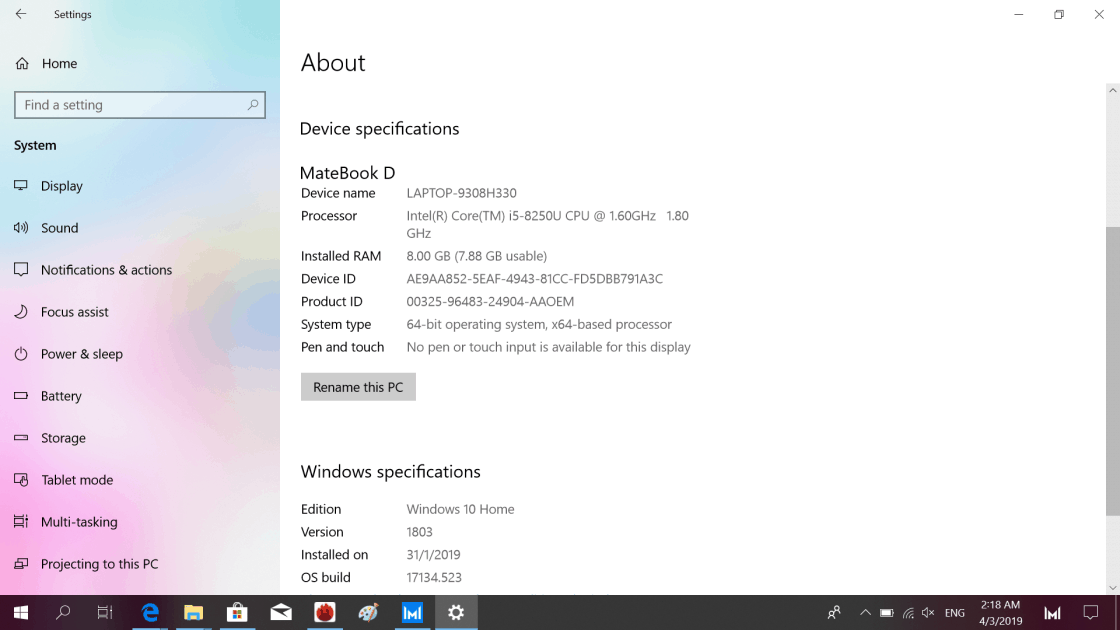The width and height of the screenshot is (1120, 630).
Task: Click the scrollbar down arrow
Action: (x=1112, y=588)
